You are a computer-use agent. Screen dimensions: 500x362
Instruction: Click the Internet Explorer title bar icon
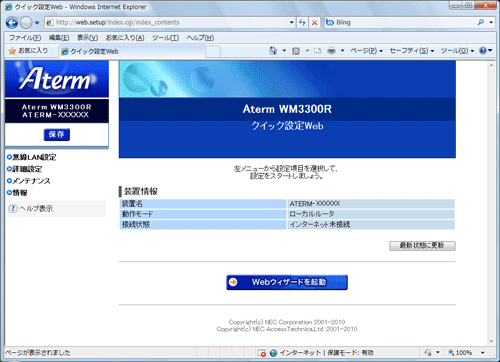(x=9, y=7)
